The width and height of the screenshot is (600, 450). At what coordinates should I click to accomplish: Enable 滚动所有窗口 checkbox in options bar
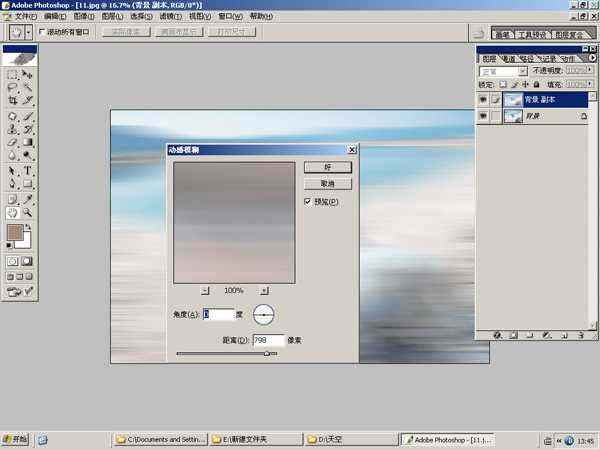tap(42, 32)
